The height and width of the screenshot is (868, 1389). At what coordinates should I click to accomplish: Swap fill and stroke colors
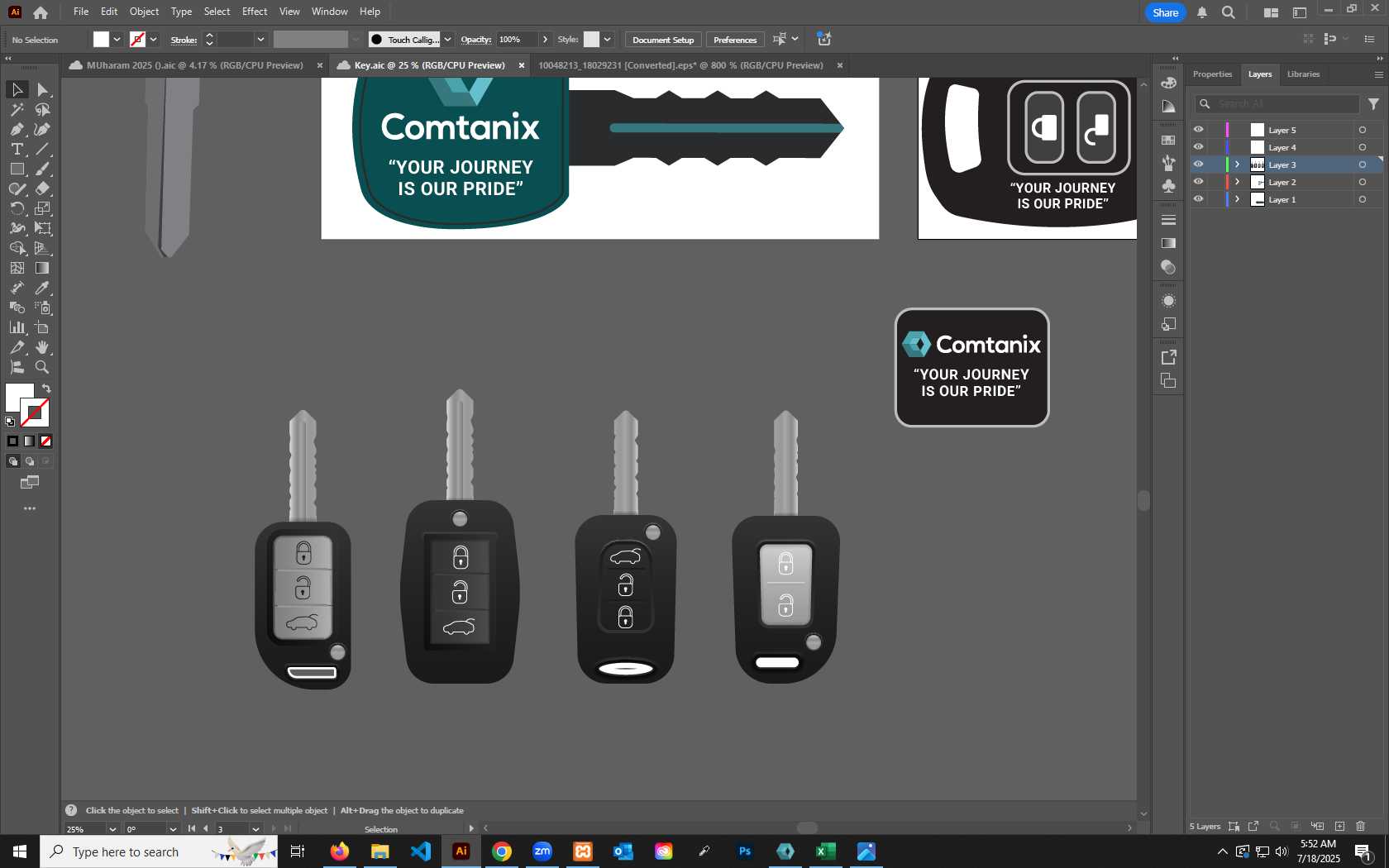point(46,388)
